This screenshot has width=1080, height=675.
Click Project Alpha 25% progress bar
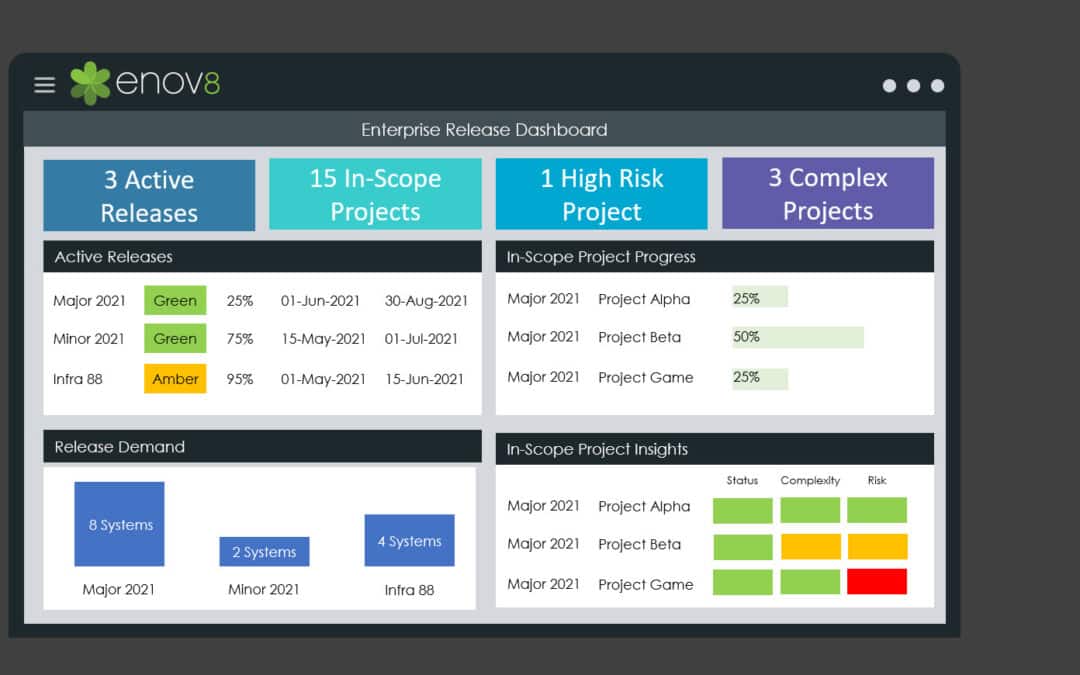pyautogui.click(x=760, y=297)
